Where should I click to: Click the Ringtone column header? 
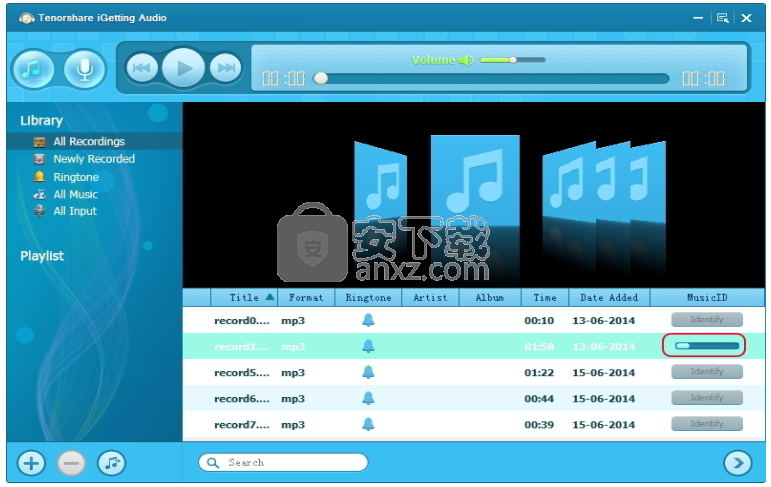tap(368, 298)
